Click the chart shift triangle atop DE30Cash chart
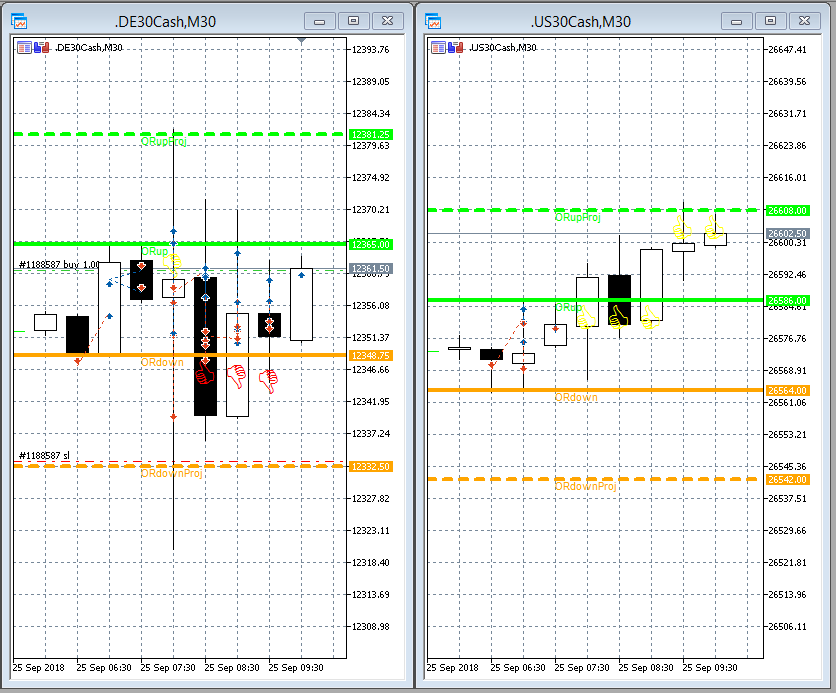The height and width of the screenshot is (693, 836). pyautogui.click(x=301, y=41)
